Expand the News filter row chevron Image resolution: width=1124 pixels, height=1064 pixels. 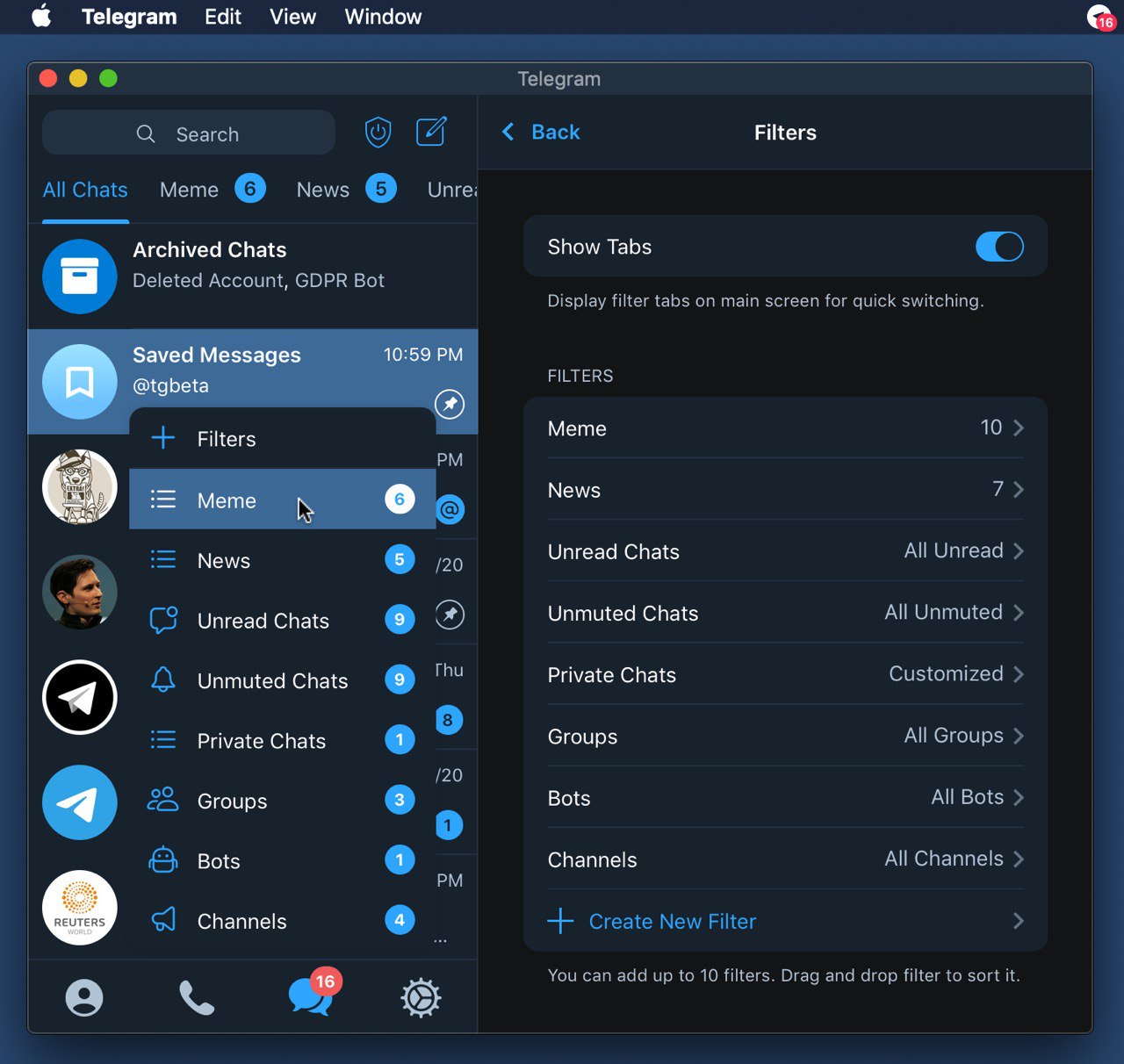click(1019, 489)
